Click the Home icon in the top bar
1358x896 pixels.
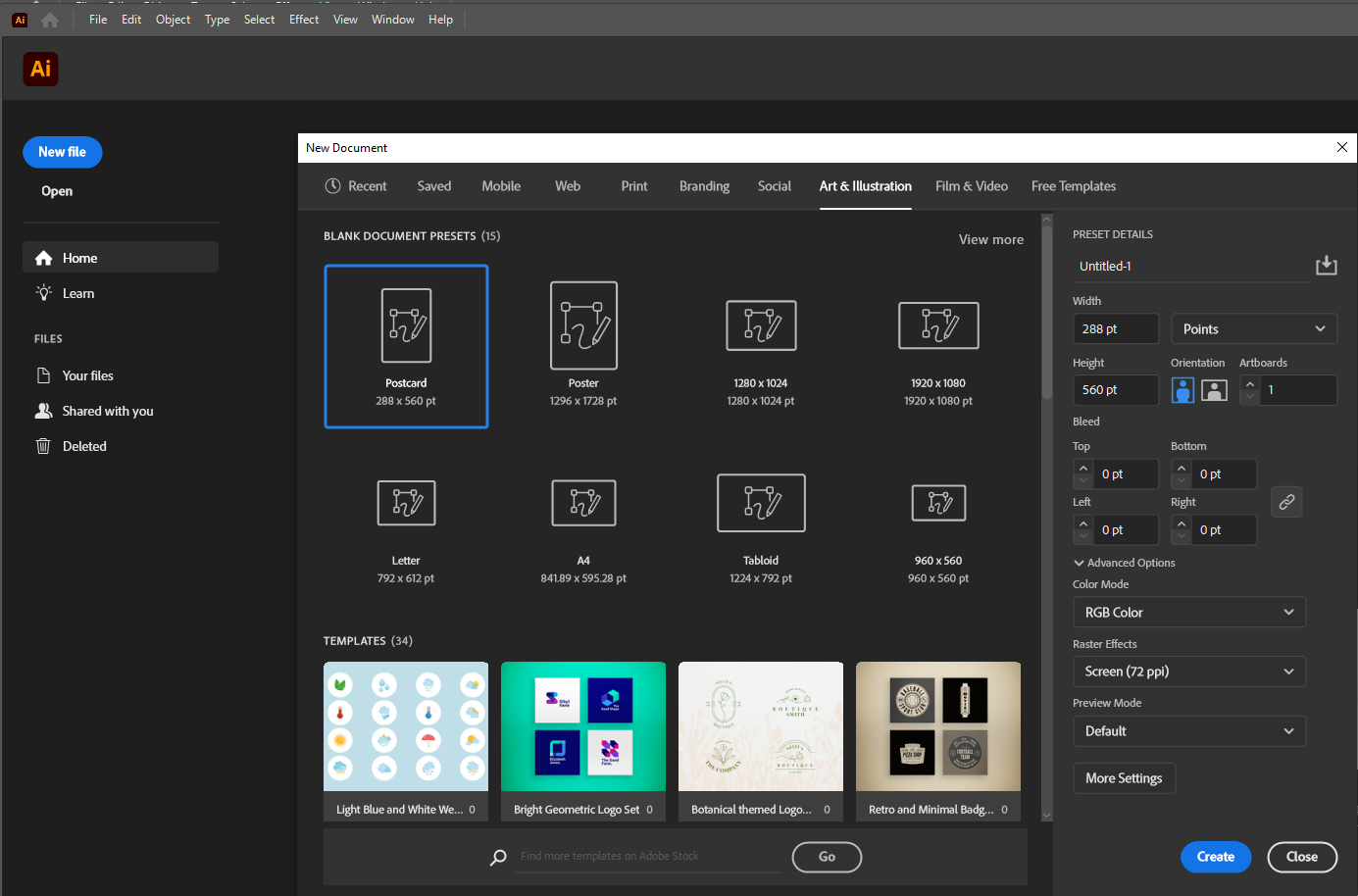tap(50, 20)
